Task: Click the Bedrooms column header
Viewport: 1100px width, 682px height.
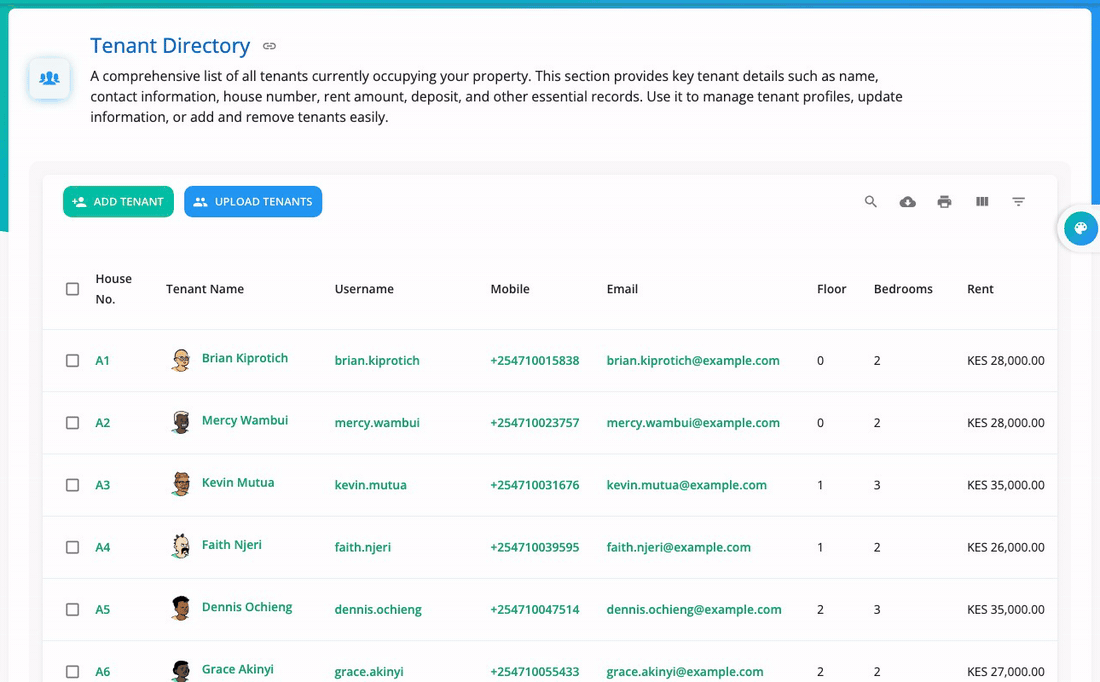Action: click(903, 289)
